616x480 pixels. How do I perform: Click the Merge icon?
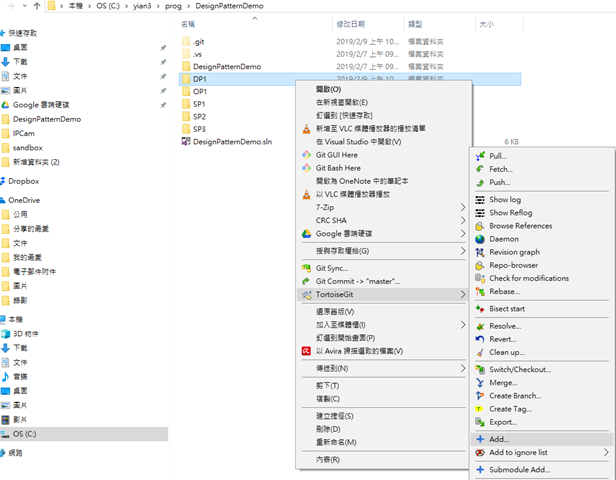(480, 383)
